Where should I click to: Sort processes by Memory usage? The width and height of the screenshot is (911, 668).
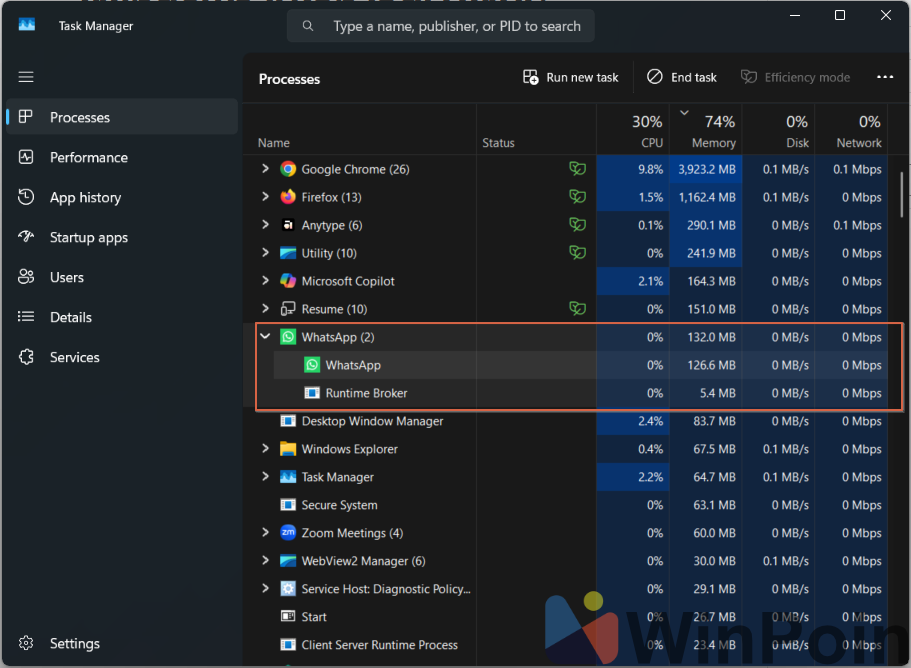point(705,130)
